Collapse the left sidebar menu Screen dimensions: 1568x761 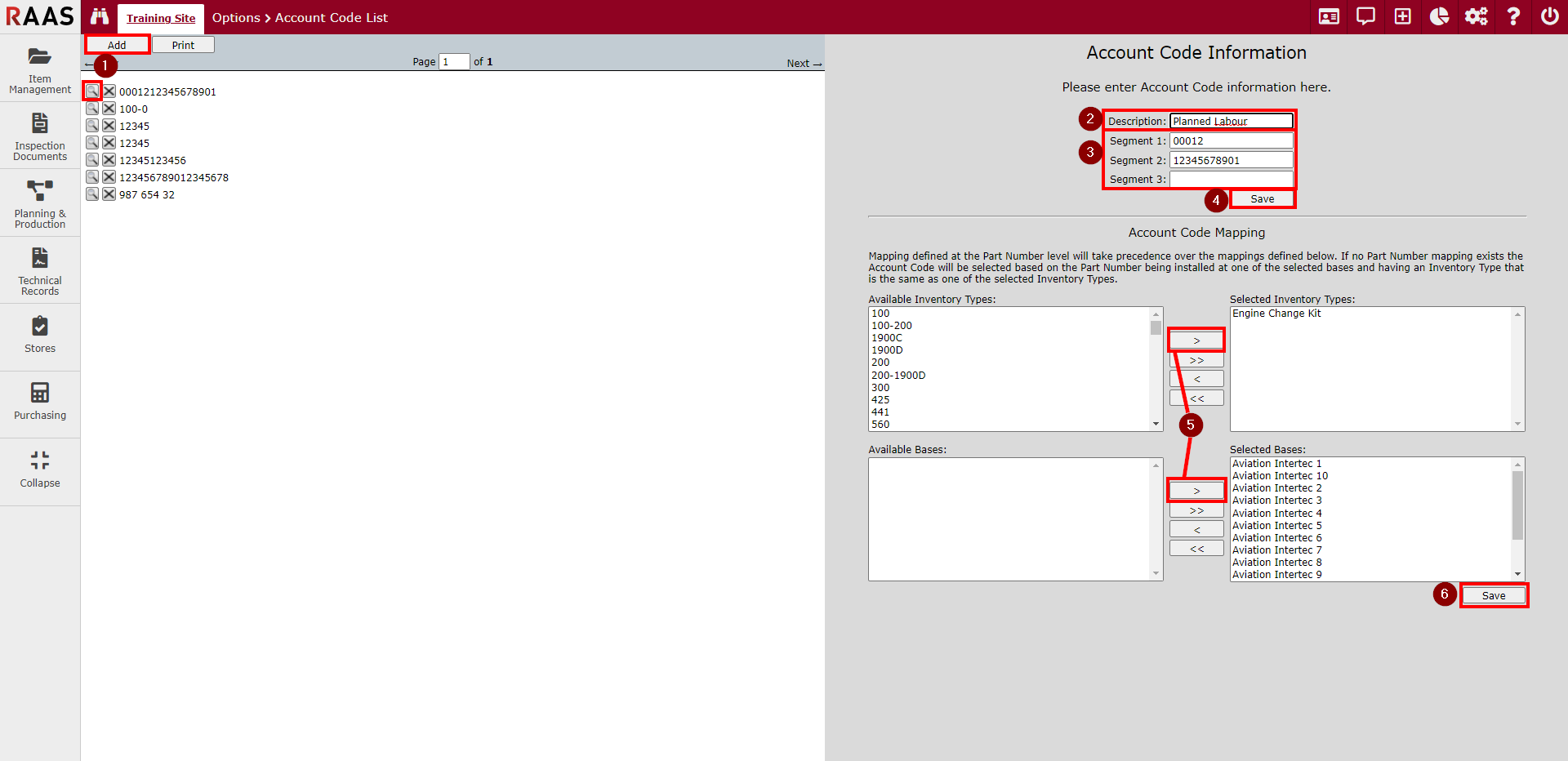pyautogui.click(x=40, y=470)
